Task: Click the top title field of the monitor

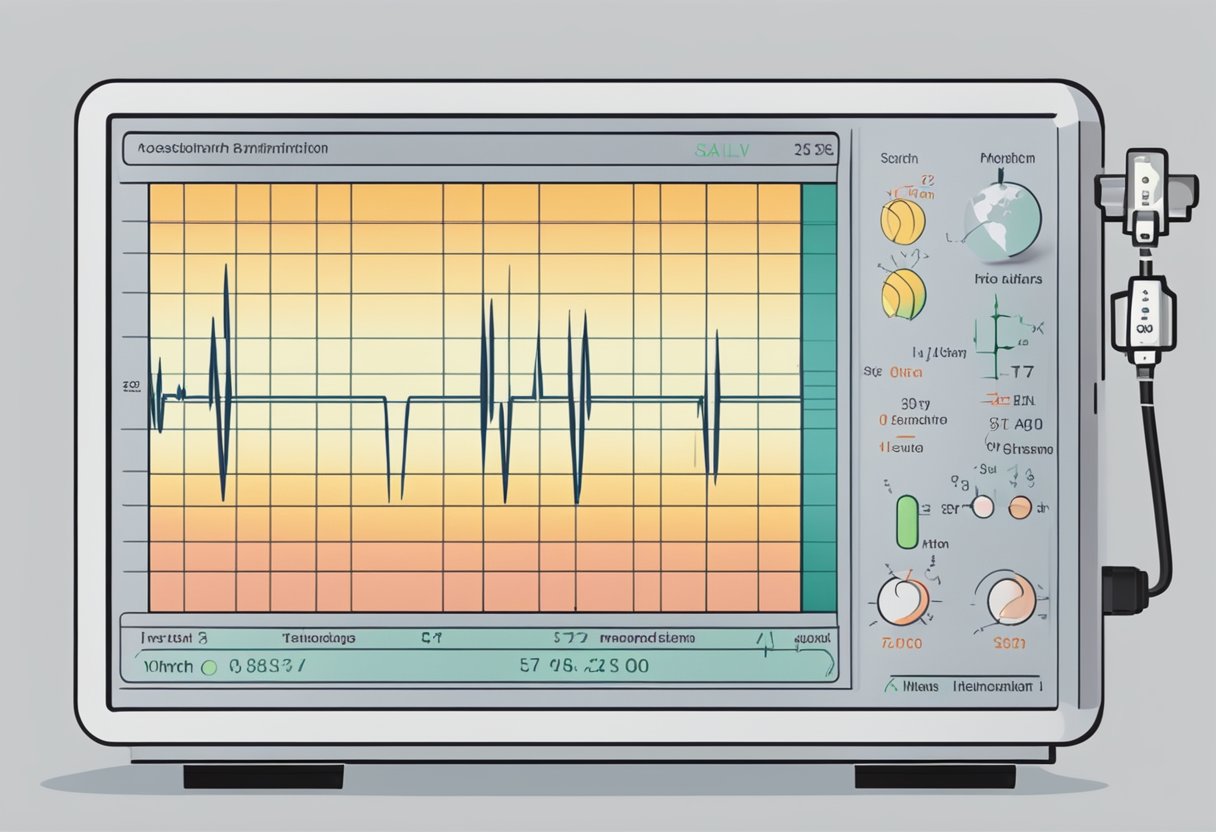Action: point(481,149)
